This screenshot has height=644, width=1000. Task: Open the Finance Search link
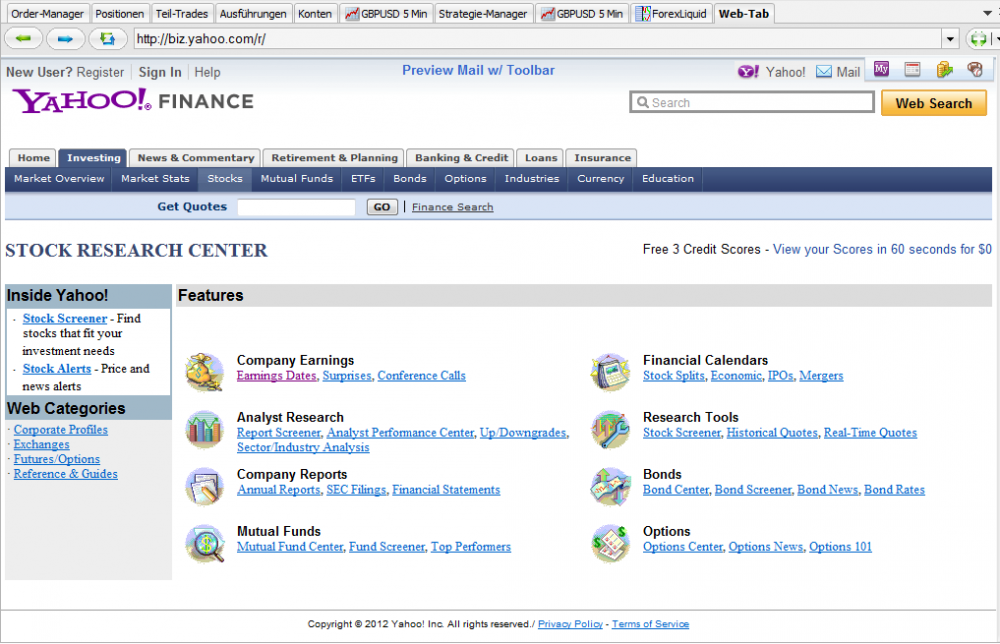pyautogui.click(x=452, y=207)
